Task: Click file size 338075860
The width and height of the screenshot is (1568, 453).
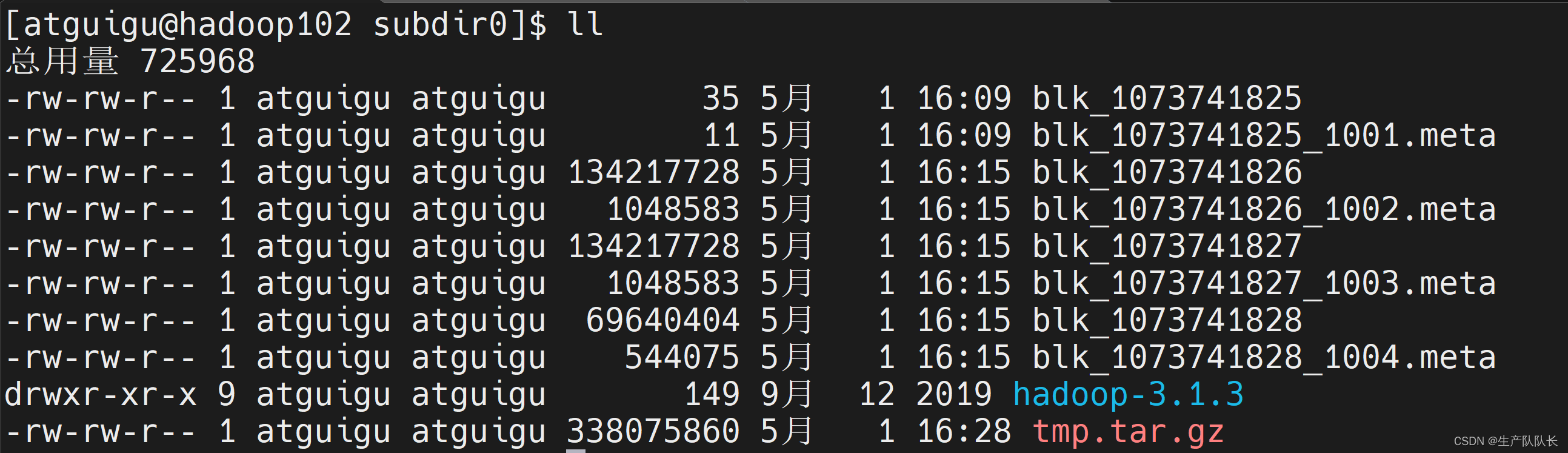Action: click(x=654, y=432)
